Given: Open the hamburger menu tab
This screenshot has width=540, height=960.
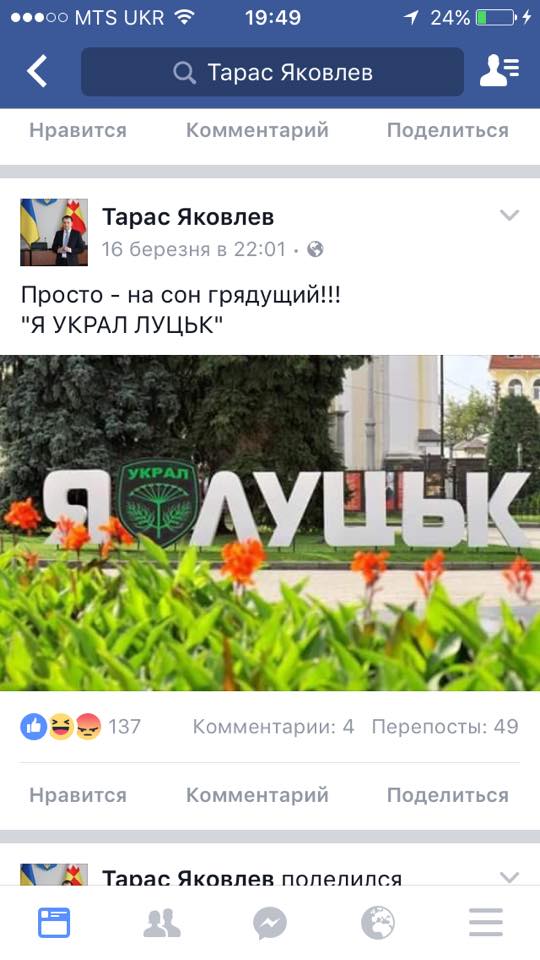Looking at the screenshot, I should coord(486,923).
